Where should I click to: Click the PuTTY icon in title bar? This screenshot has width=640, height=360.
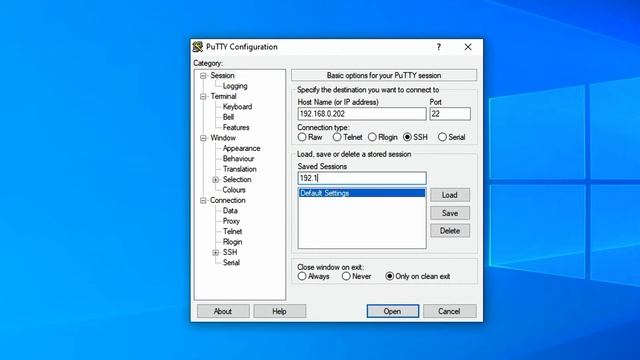[x=198, y=47]
